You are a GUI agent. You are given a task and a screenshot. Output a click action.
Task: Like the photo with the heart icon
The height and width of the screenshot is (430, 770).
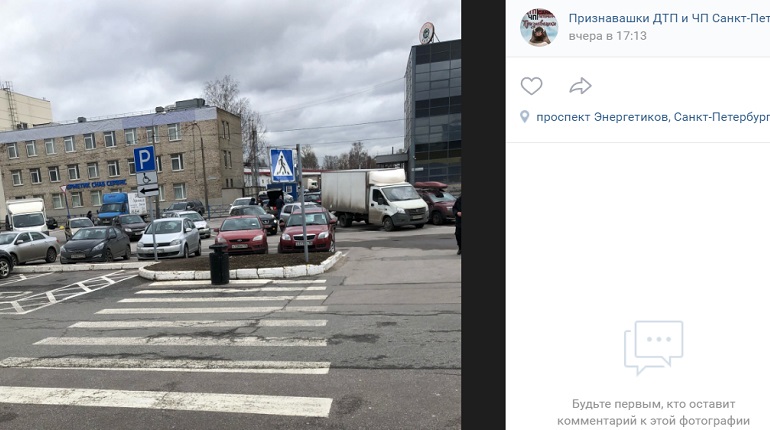pyautogui.click(x=531, y=86)
